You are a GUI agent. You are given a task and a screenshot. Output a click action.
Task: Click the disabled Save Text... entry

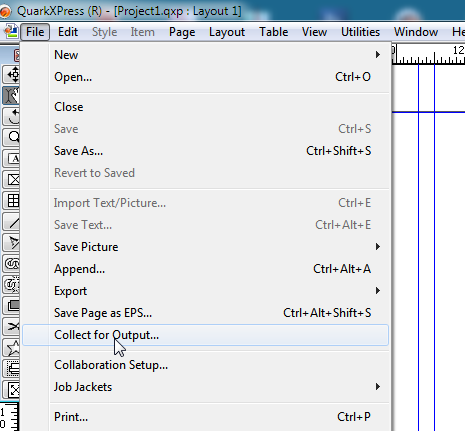click(x=205, y=225)
